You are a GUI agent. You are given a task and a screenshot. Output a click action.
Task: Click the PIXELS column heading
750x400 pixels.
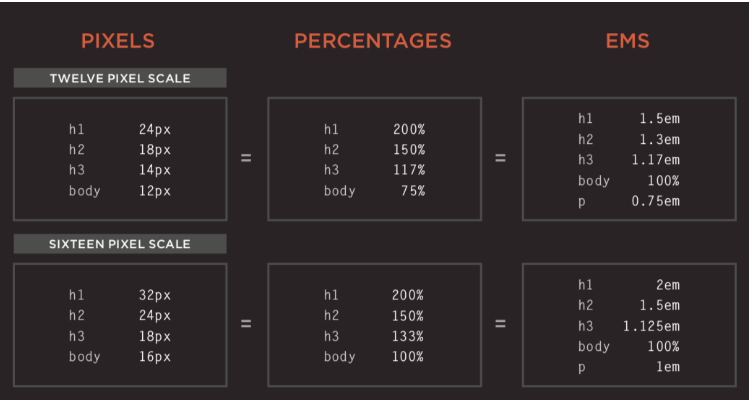(118, 41)
